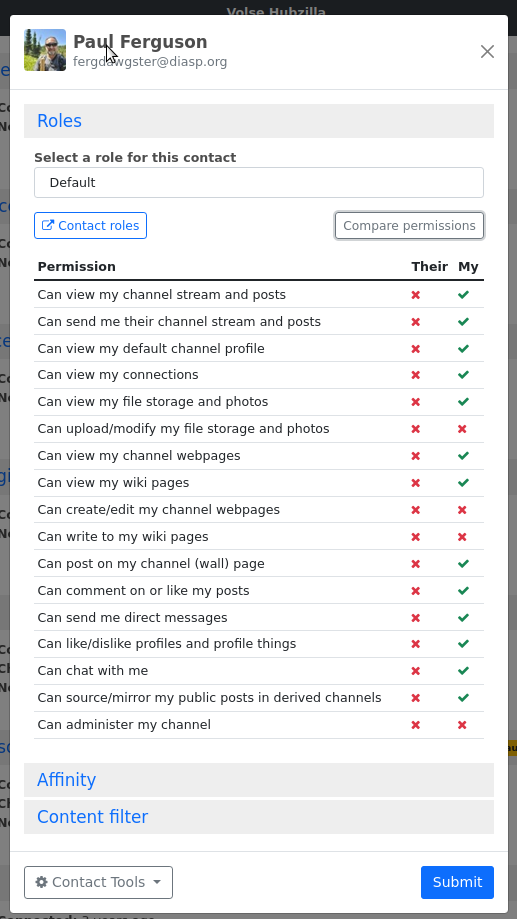The width and height of the screenshot is (517, 919).
Task: Collapse the Roles section header
Action: 59,121
